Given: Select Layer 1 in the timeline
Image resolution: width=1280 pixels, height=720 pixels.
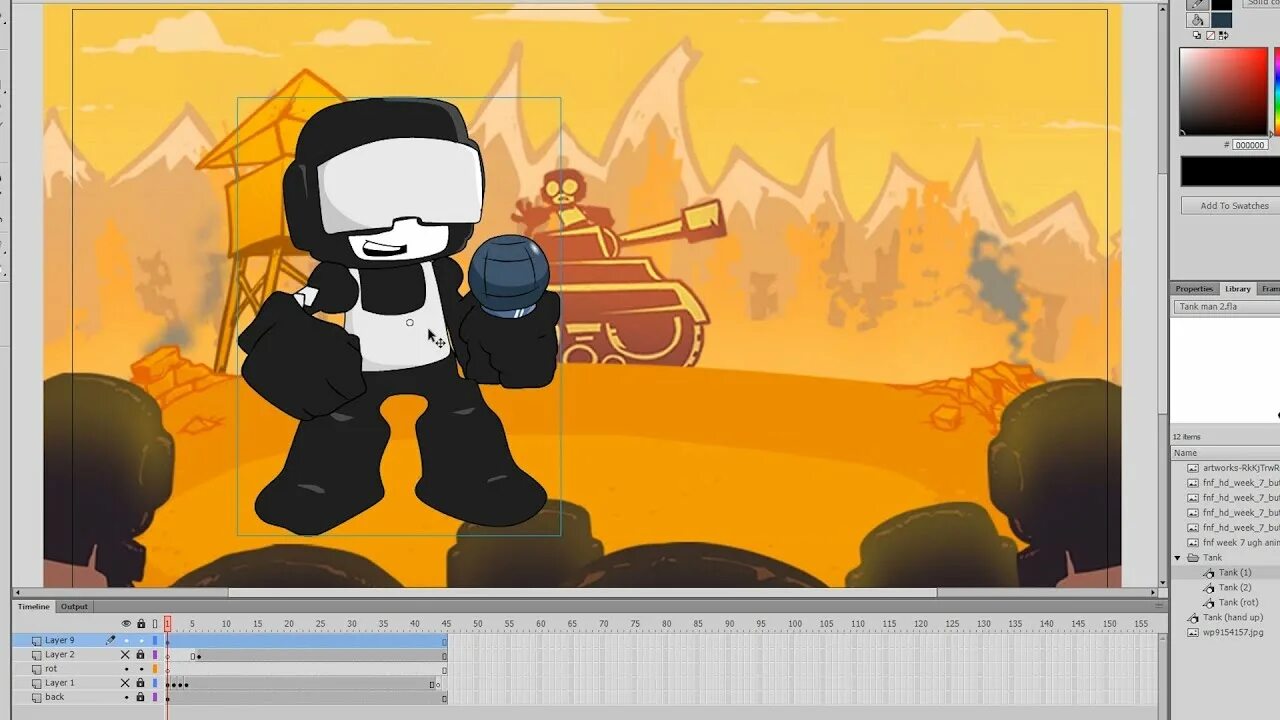Looking at the screenshot, I should [59, 683].
